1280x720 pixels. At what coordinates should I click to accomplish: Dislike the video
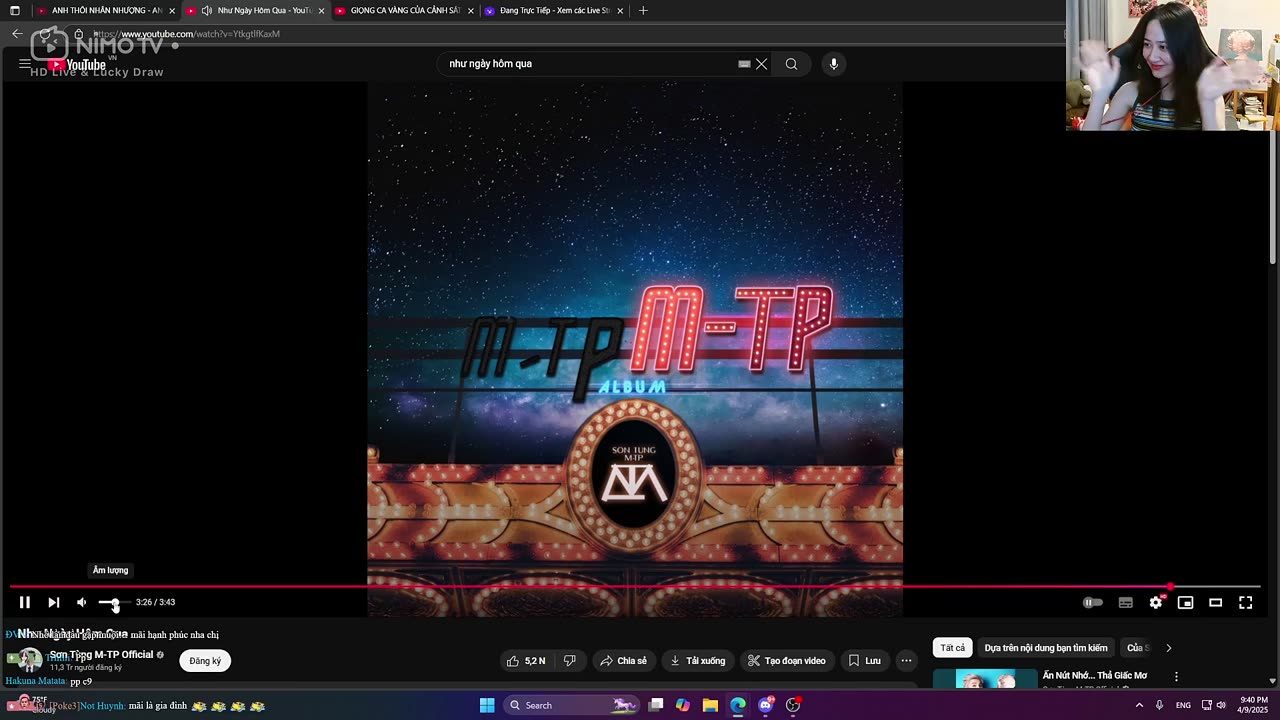[x=569, y=661]
